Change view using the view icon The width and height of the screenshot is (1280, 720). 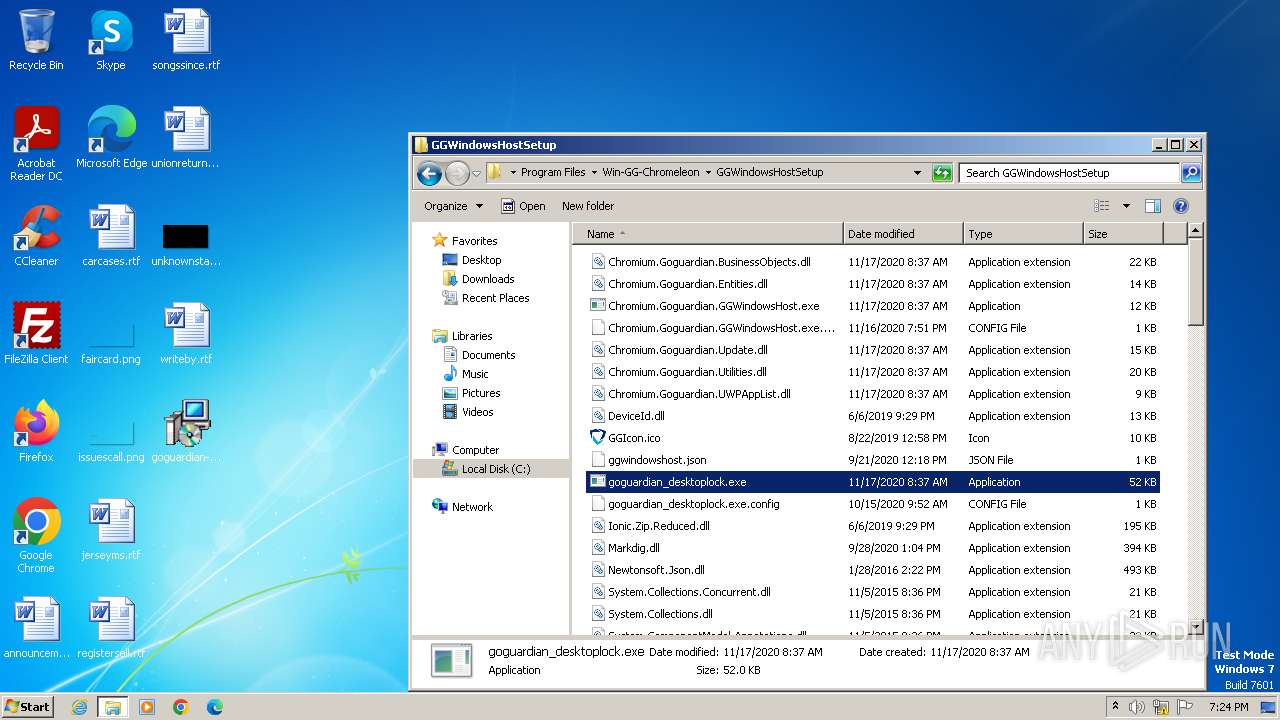tap(1102, 206)
